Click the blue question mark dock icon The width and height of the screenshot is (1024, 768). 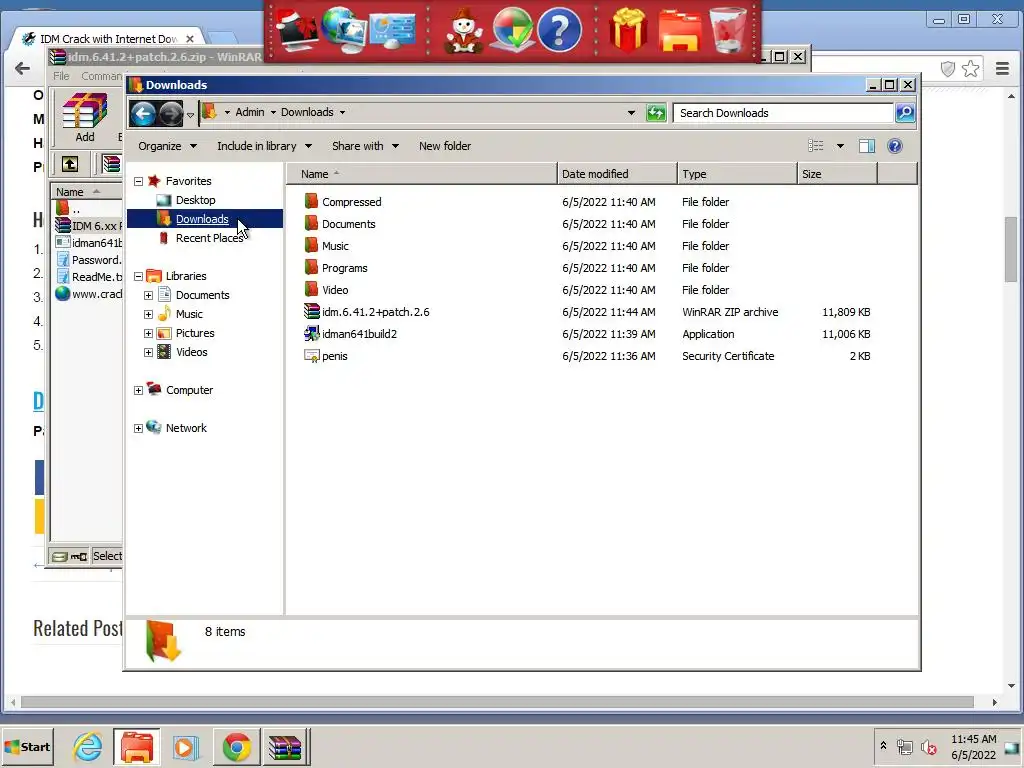(x=559, y=30)
